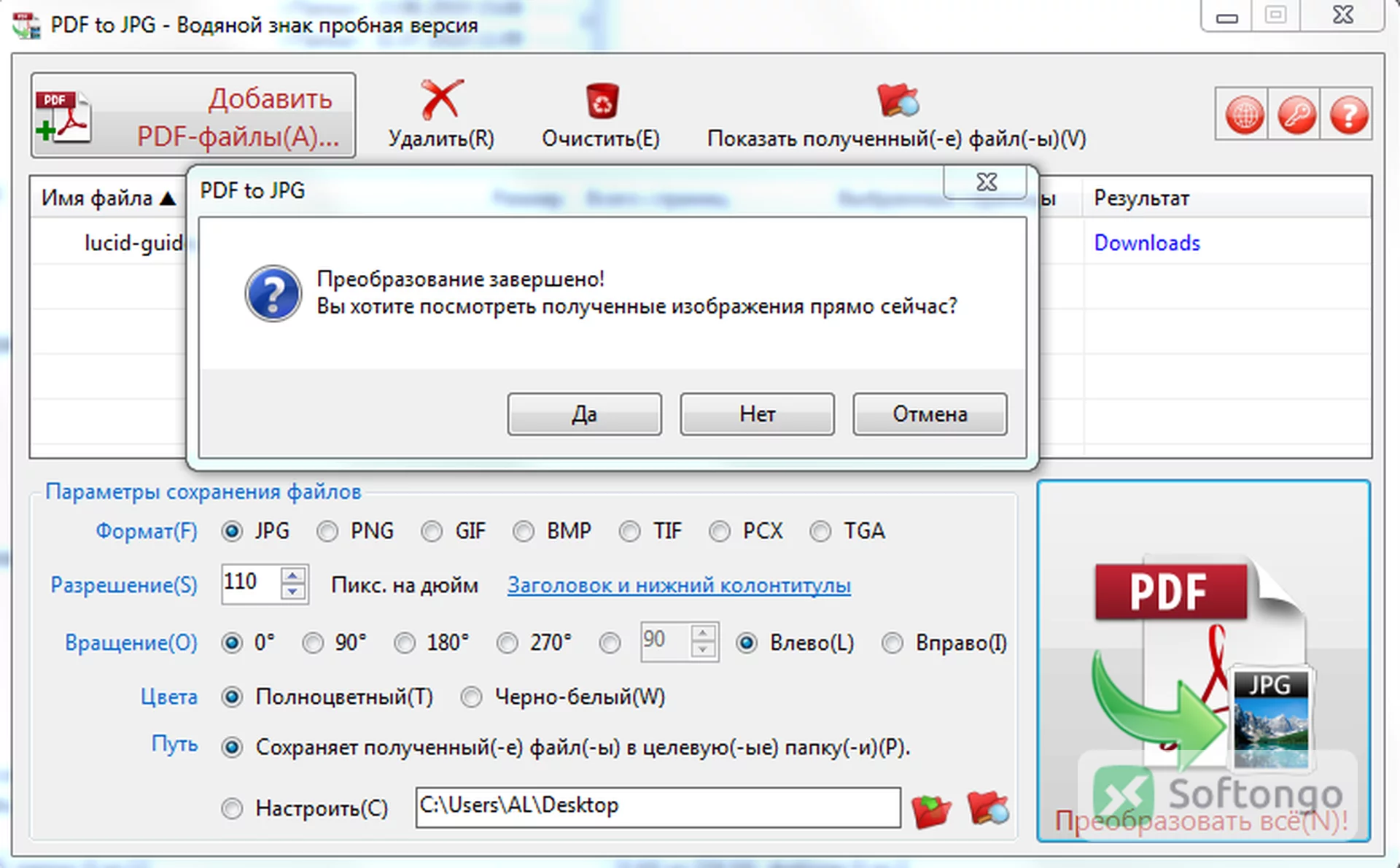Click the Clear recycle bin icon
Screen dimensions: 1400x868
click(602, 101)
